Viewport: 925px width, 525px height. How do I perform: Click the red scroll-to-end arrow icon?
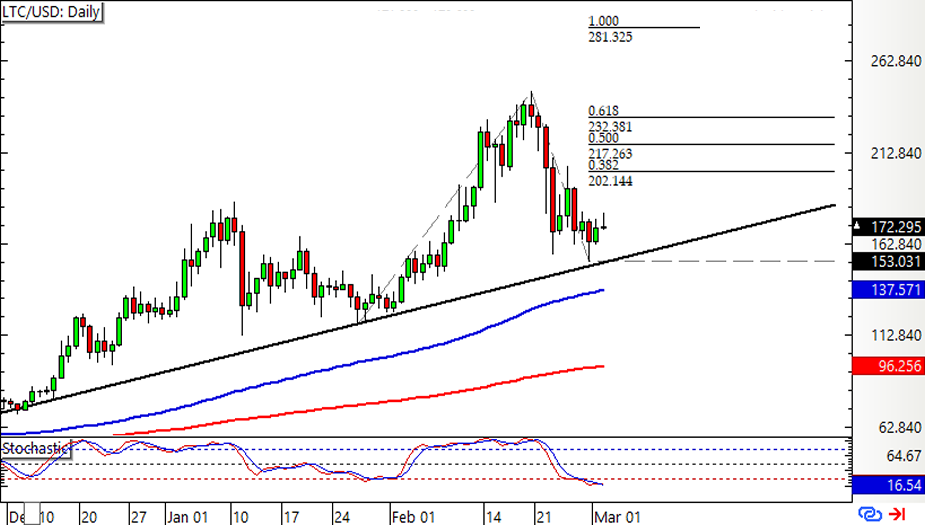pyautogui.click(x=897, y=514)
